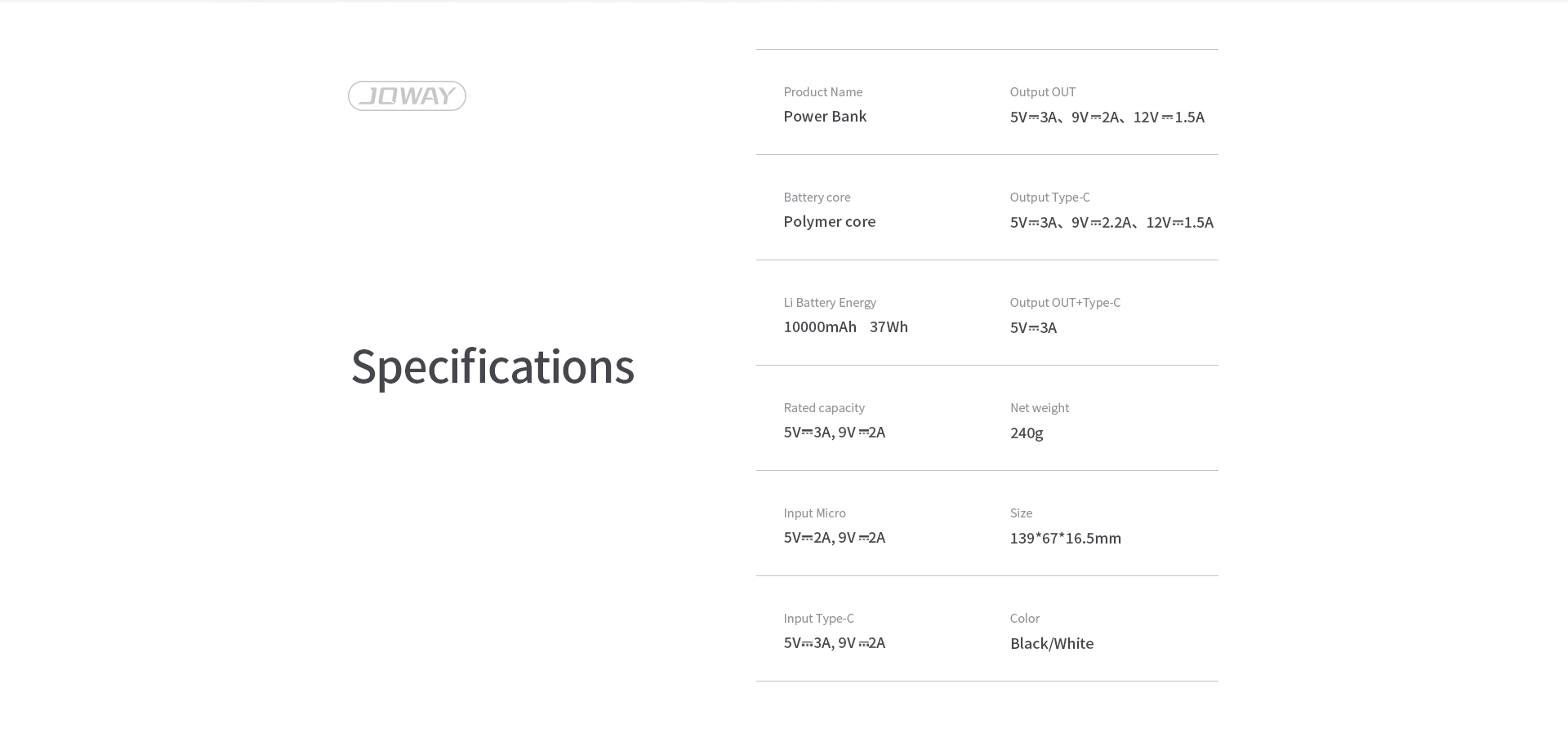This screenshot has width=1568, height=737.
Task: Click the Rated capacity label
Action: point(824,408)
